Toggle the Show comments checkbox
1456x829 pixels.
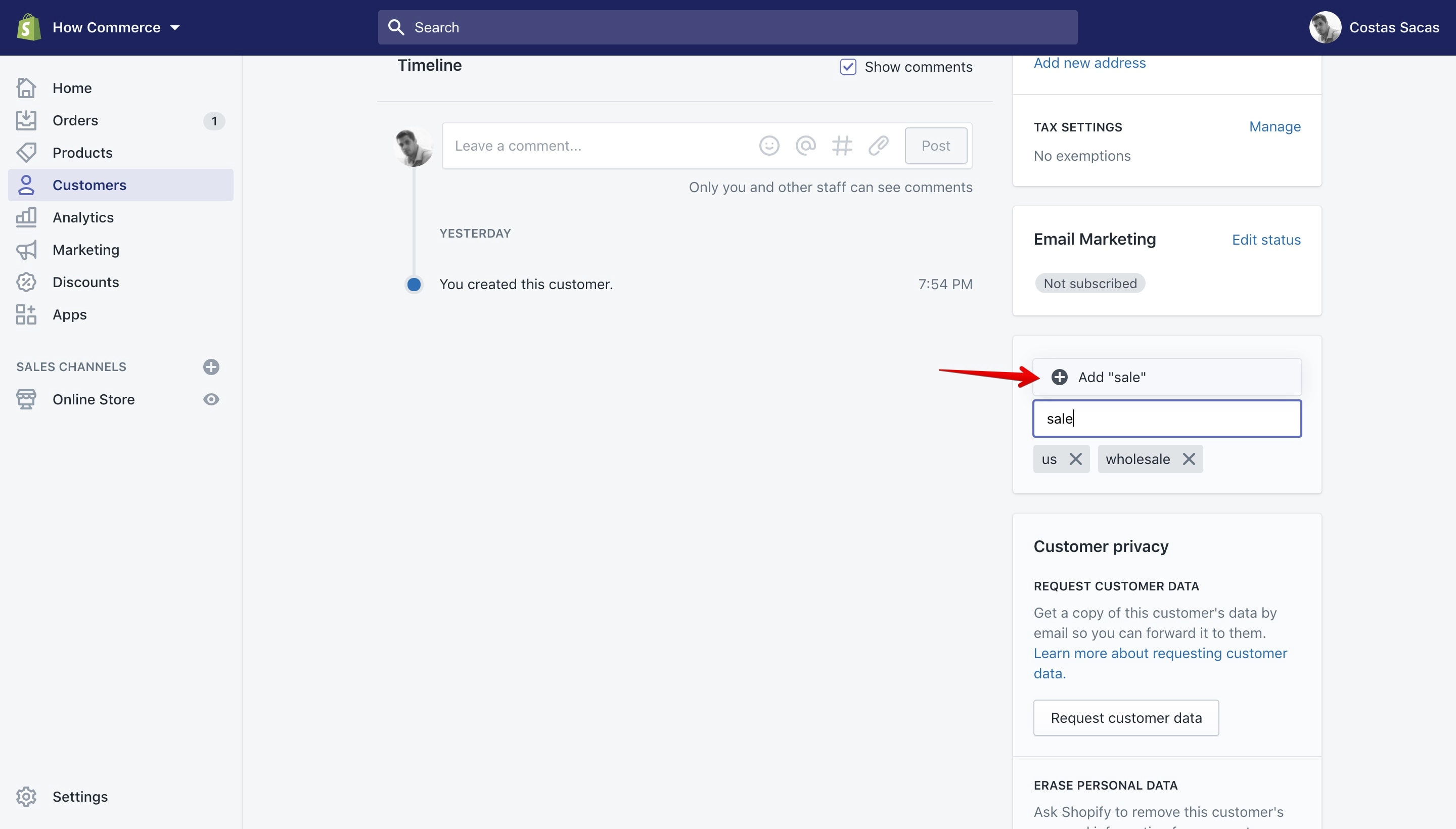(848, 67)
